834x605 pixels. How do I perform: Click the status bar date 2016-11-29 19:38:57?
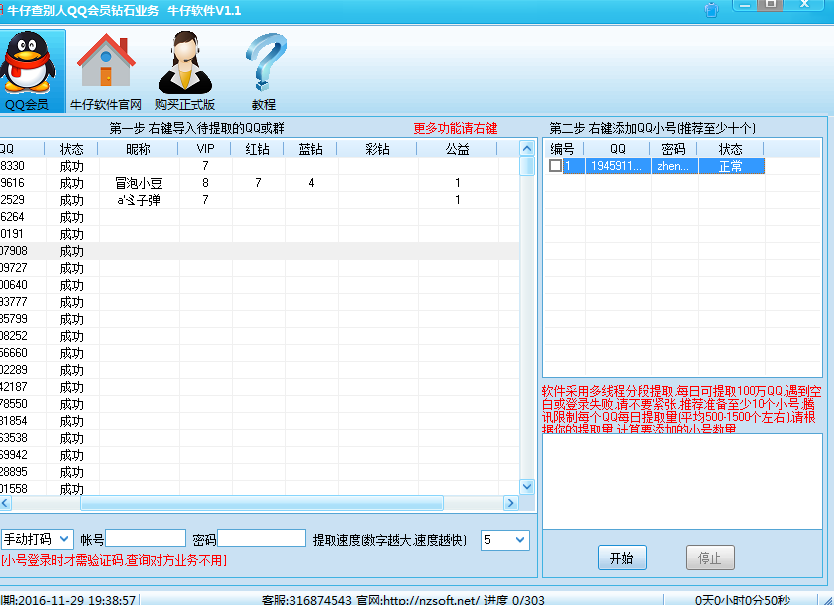pyautogui.click(x=78, y=600)
